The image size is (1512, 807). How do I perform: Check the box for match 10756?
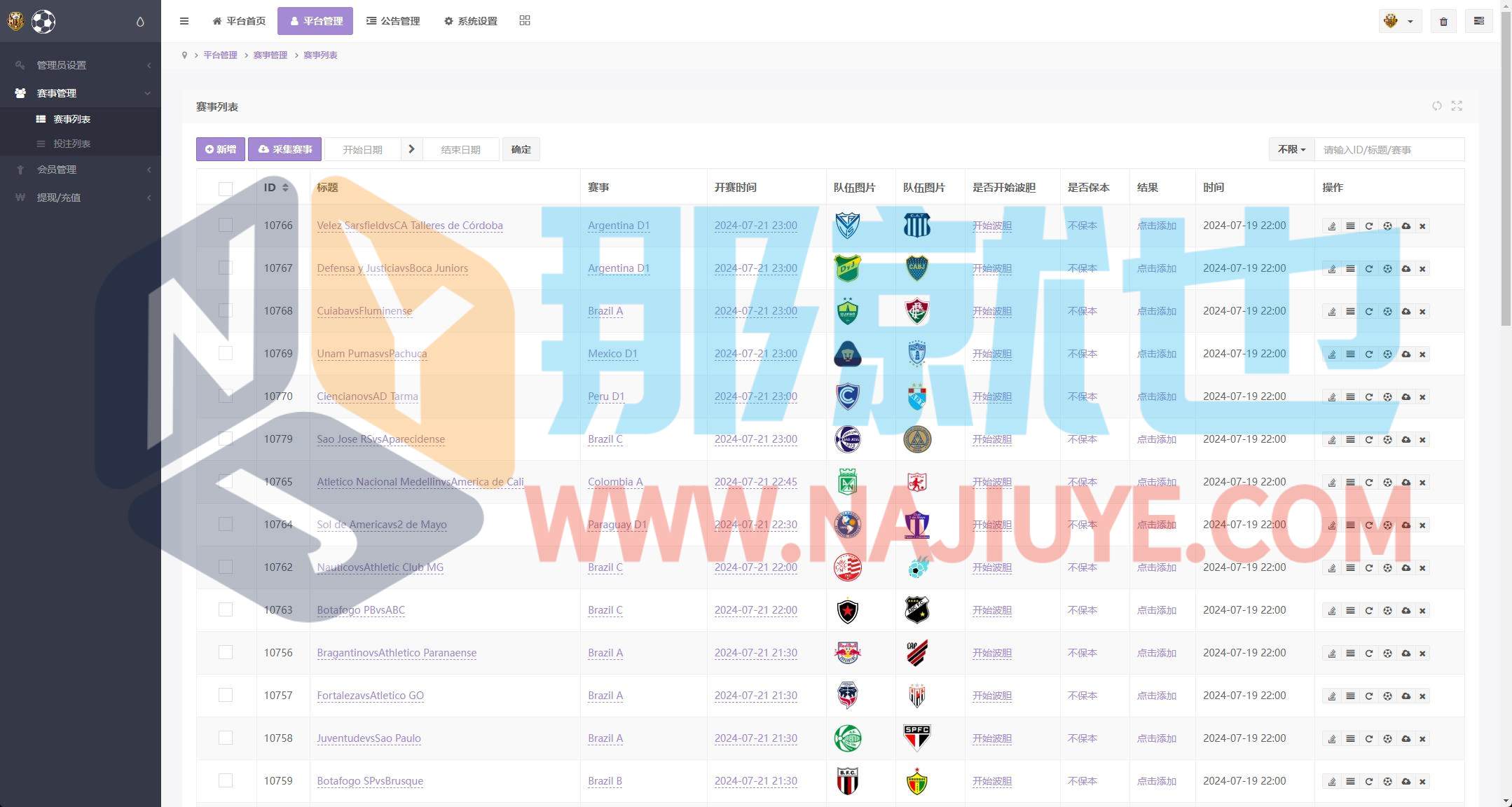[225, 652]
